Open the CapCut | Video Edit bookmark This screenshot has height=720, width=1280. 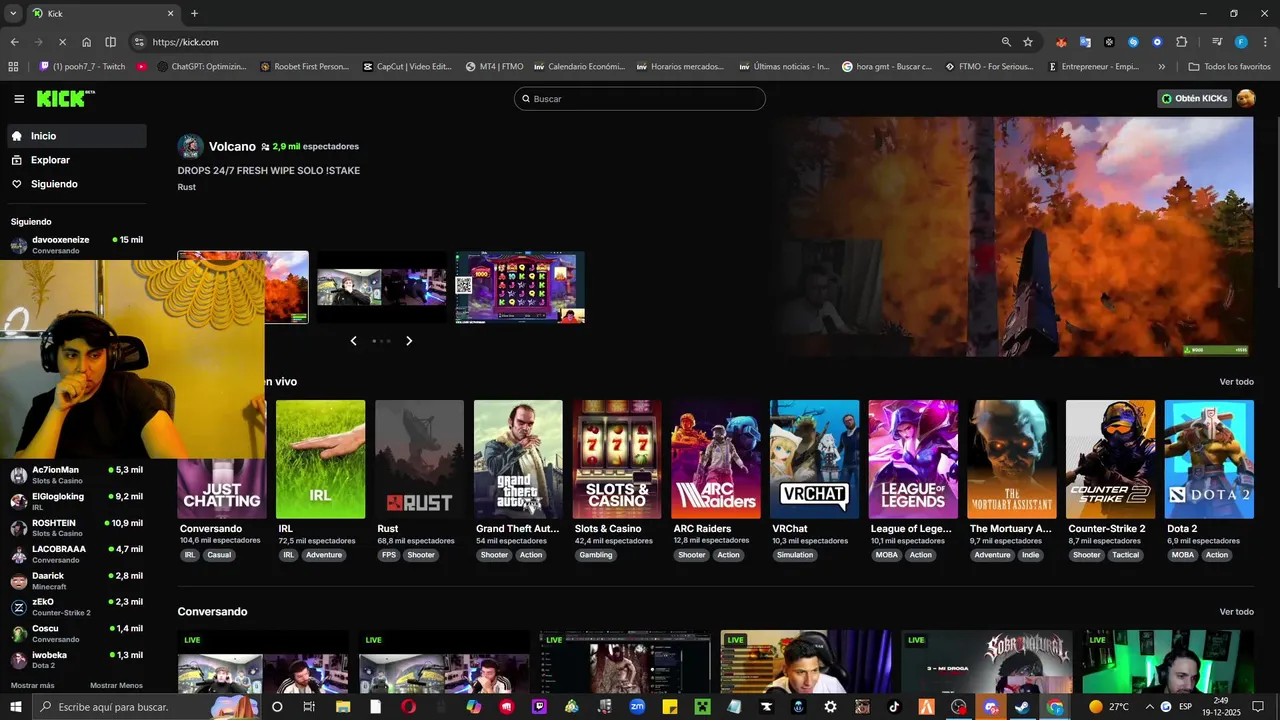(x=408, y=67)
